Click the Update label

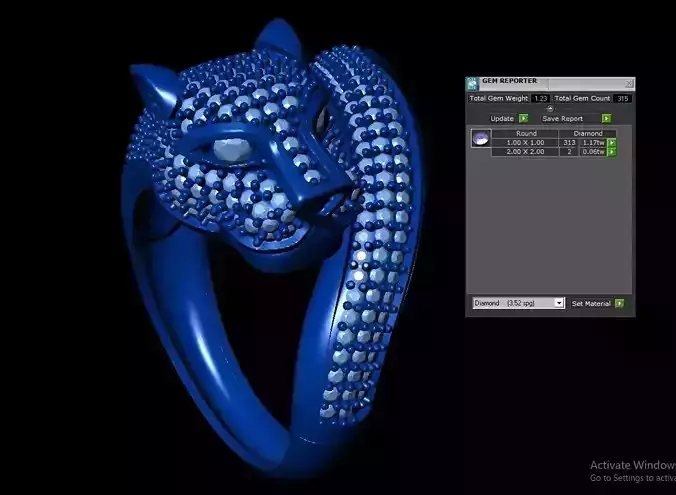pyautogui.click(x=502, y=119)
